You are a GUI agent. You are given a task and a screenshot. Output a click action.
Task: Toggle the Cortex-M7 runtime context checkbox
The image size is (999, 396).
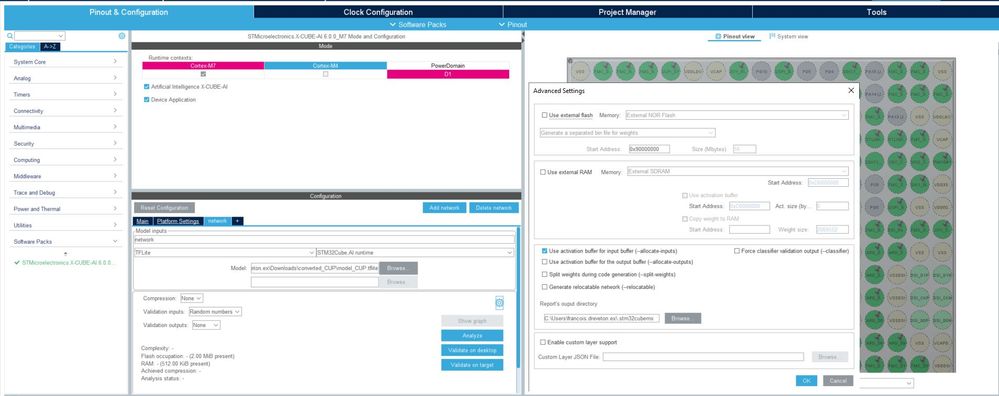pos(203,74)
